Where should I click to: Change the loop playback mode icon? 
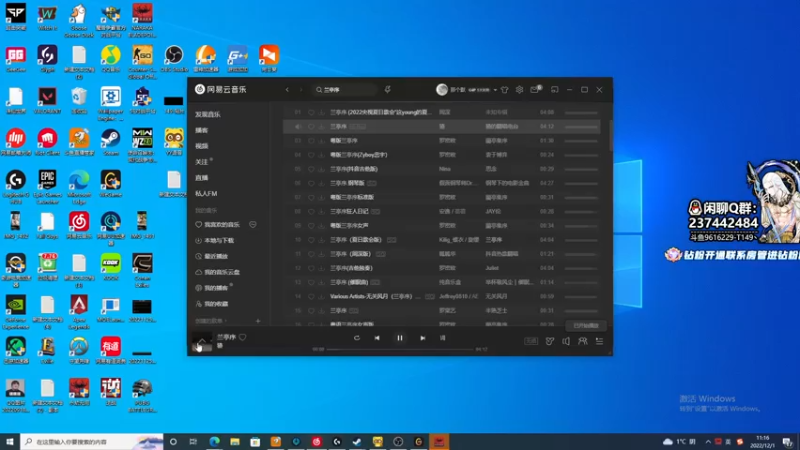[357, 338]
